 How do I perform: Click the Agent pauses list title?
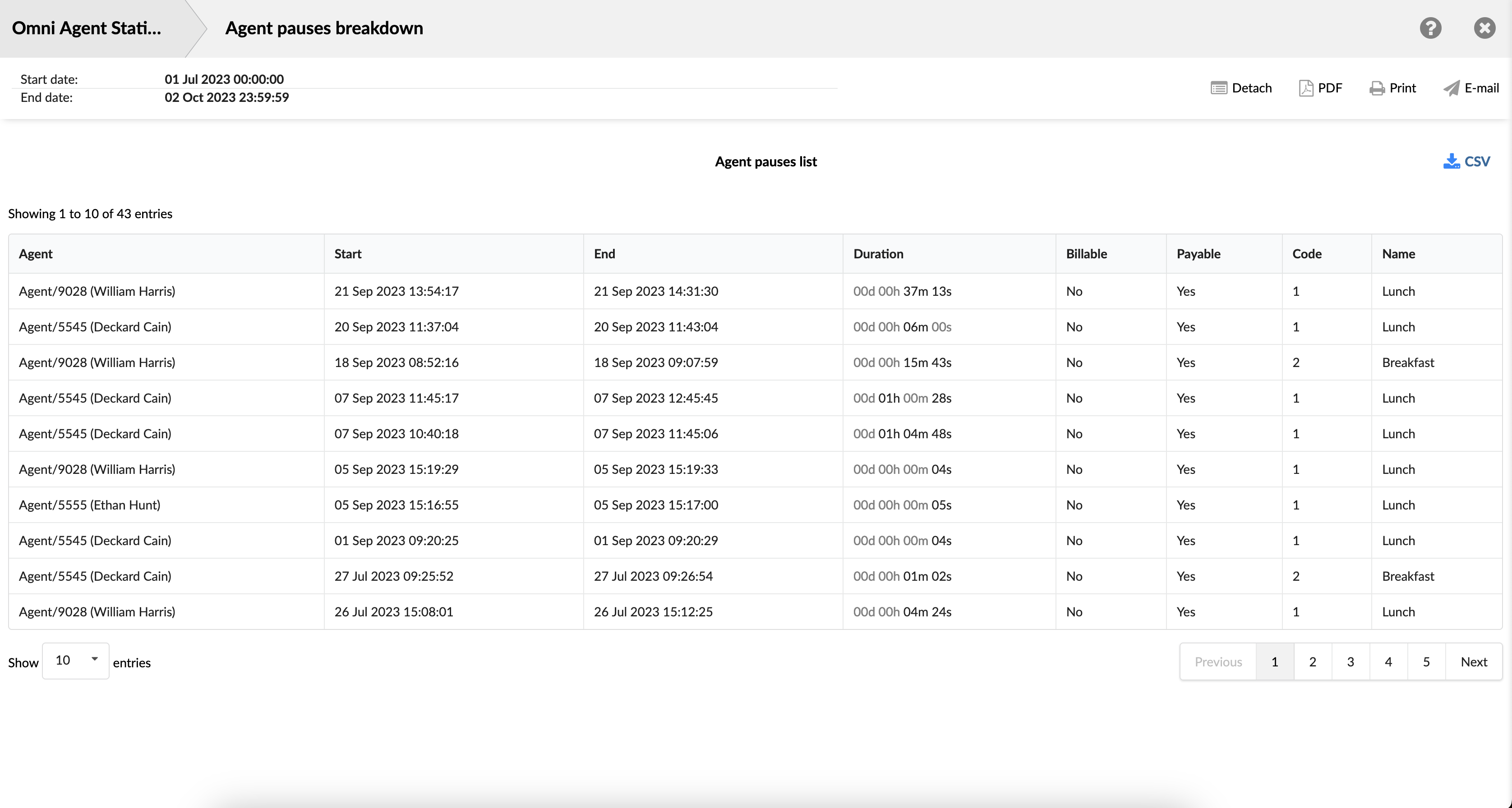(x=765, y=162)
